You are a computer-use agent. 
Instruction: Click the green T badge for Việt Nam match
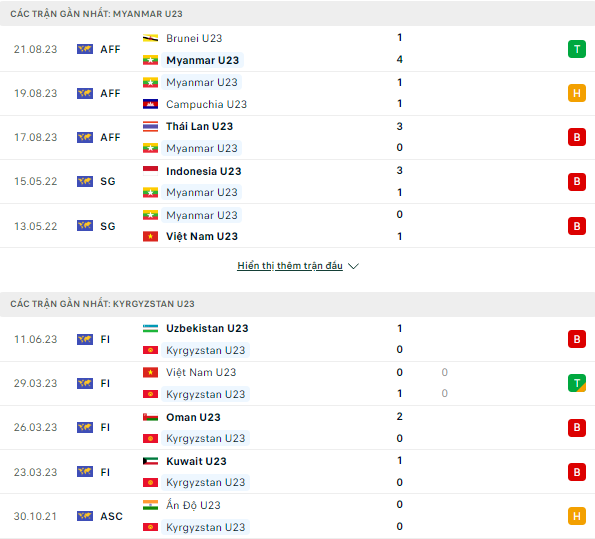[x=576, y=383]
